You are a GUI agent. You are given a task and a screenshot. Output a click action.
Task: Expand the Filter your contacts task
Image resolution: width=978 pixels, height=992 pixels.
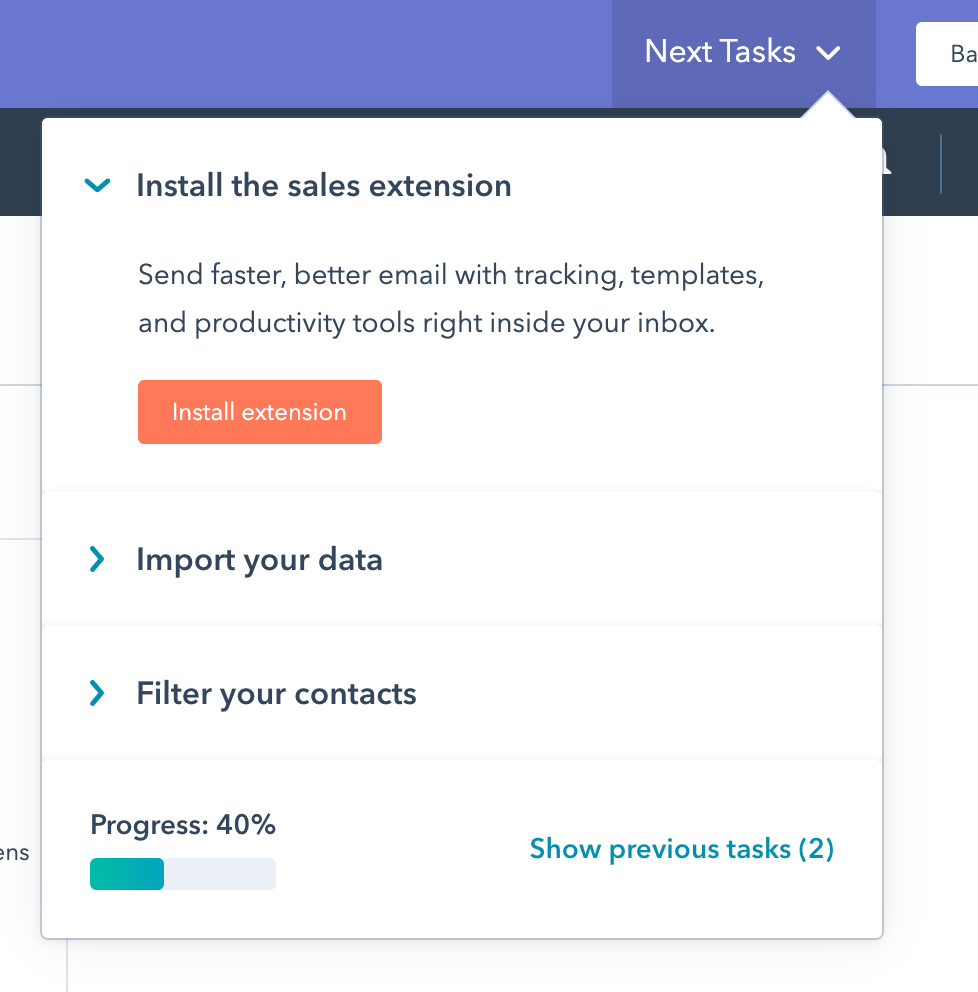(276, 693)
